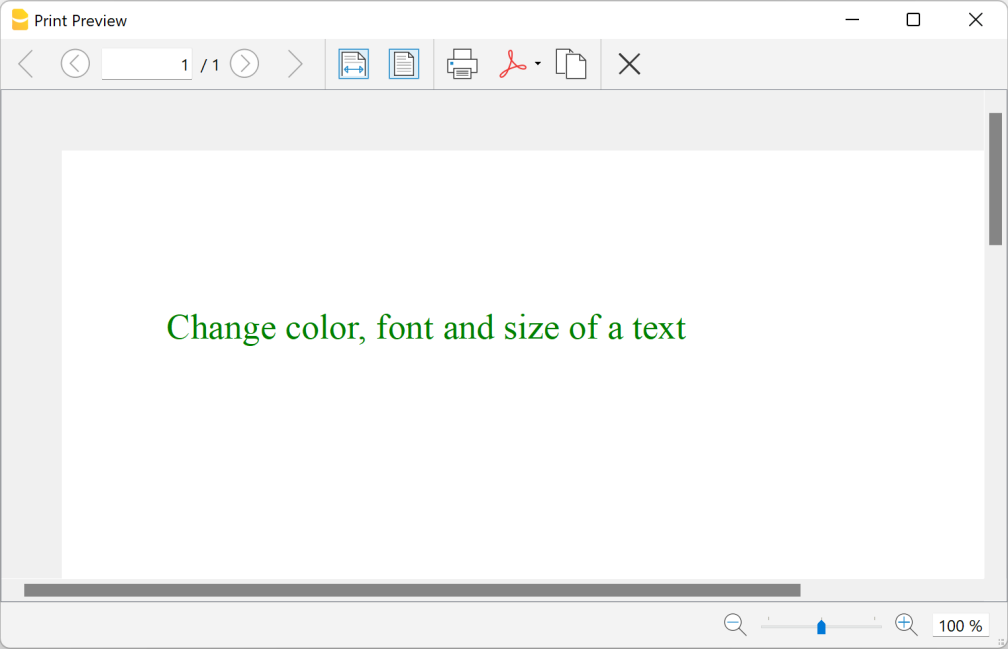This screenshot has height=649, width=1008.
Task: Select the zoom percentage field
Action: [x=959, y=624]
